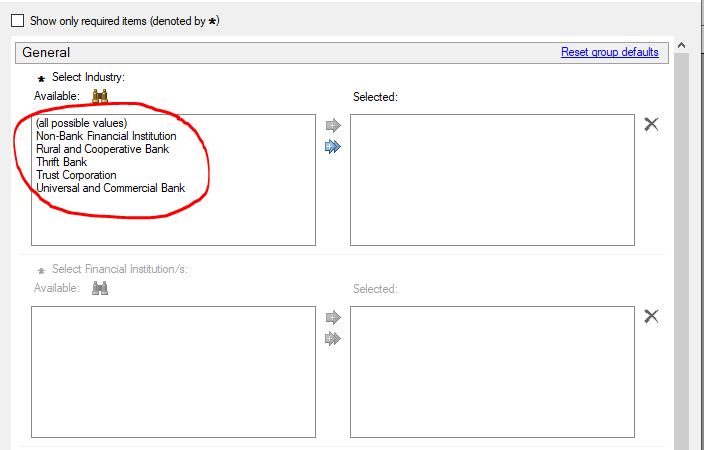Select (all possible values) in Industry list

[x=81, y=123]
